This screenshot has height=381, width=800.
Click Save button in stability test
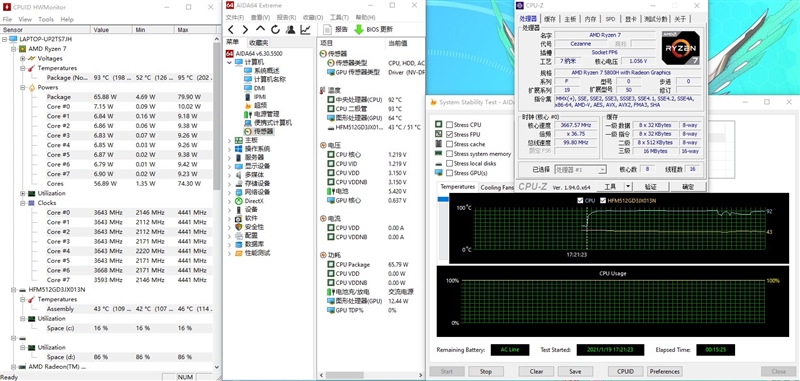tap(574, 371)
